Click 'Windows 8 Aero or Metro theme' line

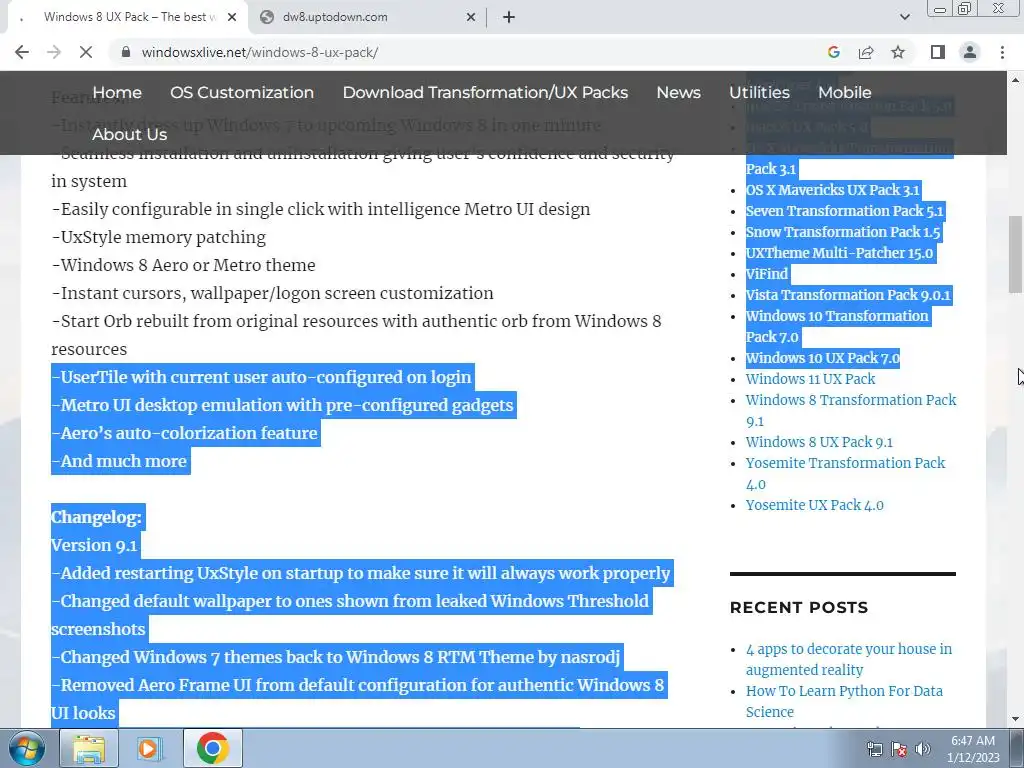click(184, 265)
